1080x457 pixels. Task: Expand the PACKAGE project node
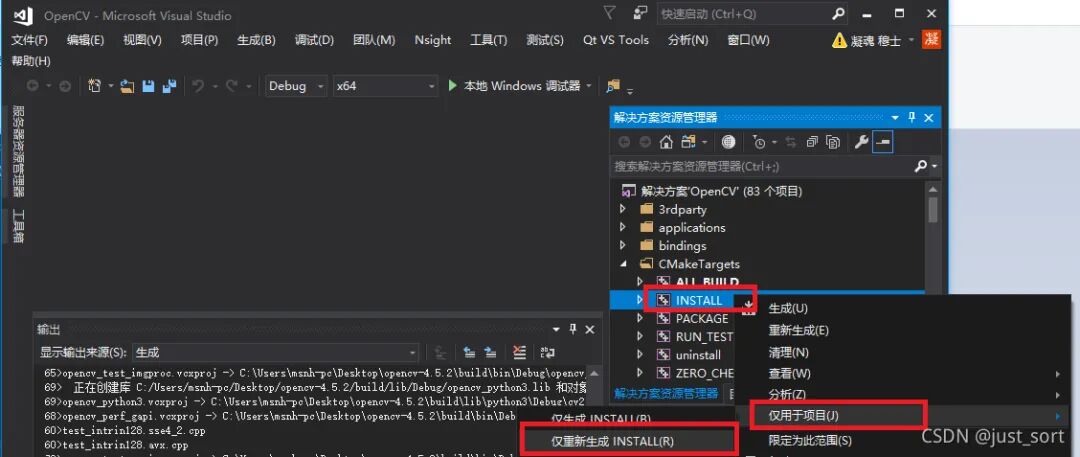pos(640,318)
